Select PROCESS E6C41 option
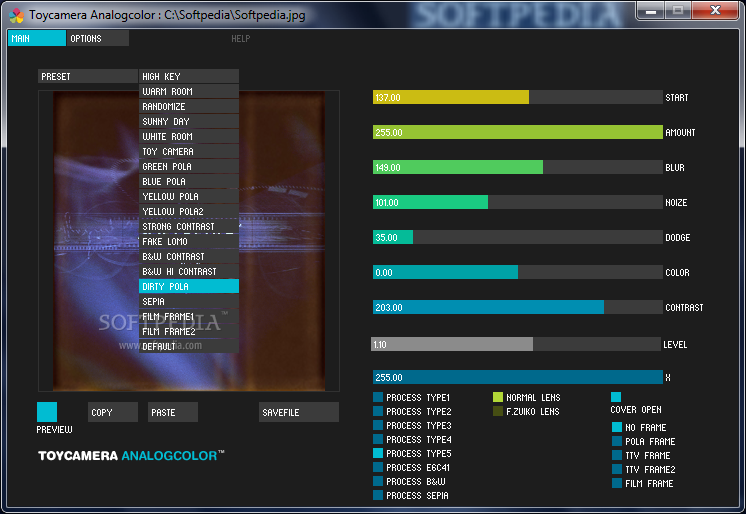 point(378,467)
